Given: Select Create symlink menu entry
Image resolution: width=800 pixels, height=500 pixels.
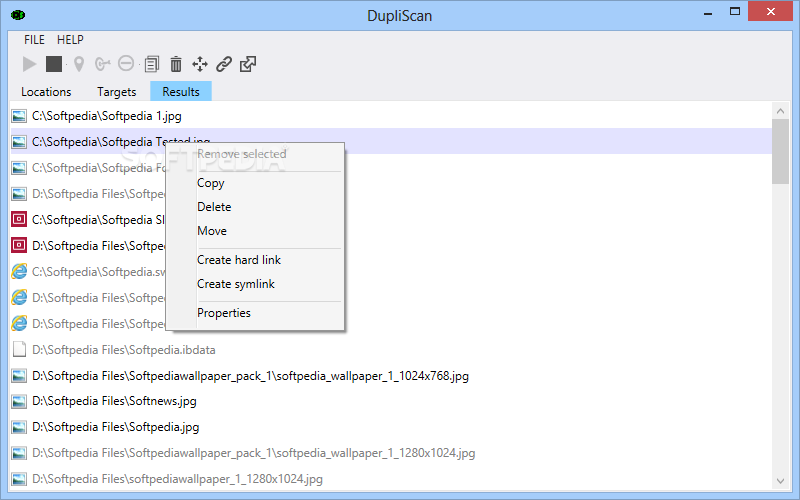Looking at the screenshot, I should (256, 284).
